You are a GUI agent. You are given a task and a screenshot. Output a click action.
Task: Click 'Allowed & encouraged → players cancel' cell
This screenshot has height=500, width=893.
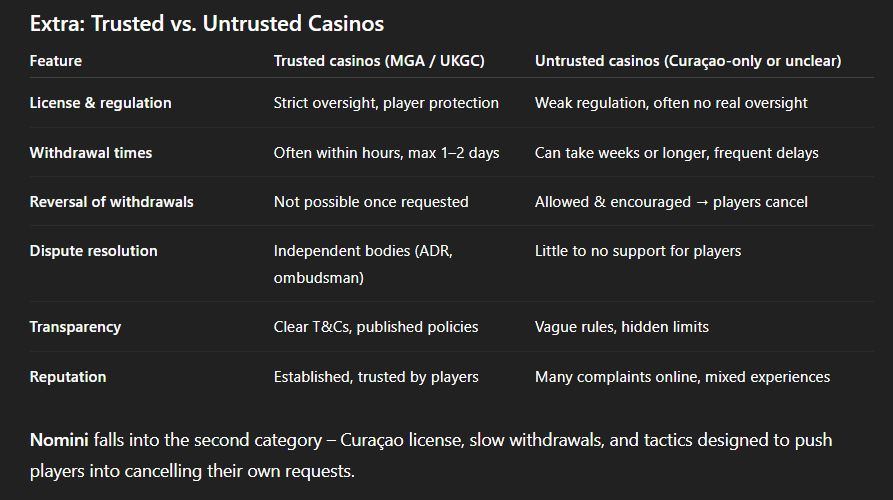(671, 202)
